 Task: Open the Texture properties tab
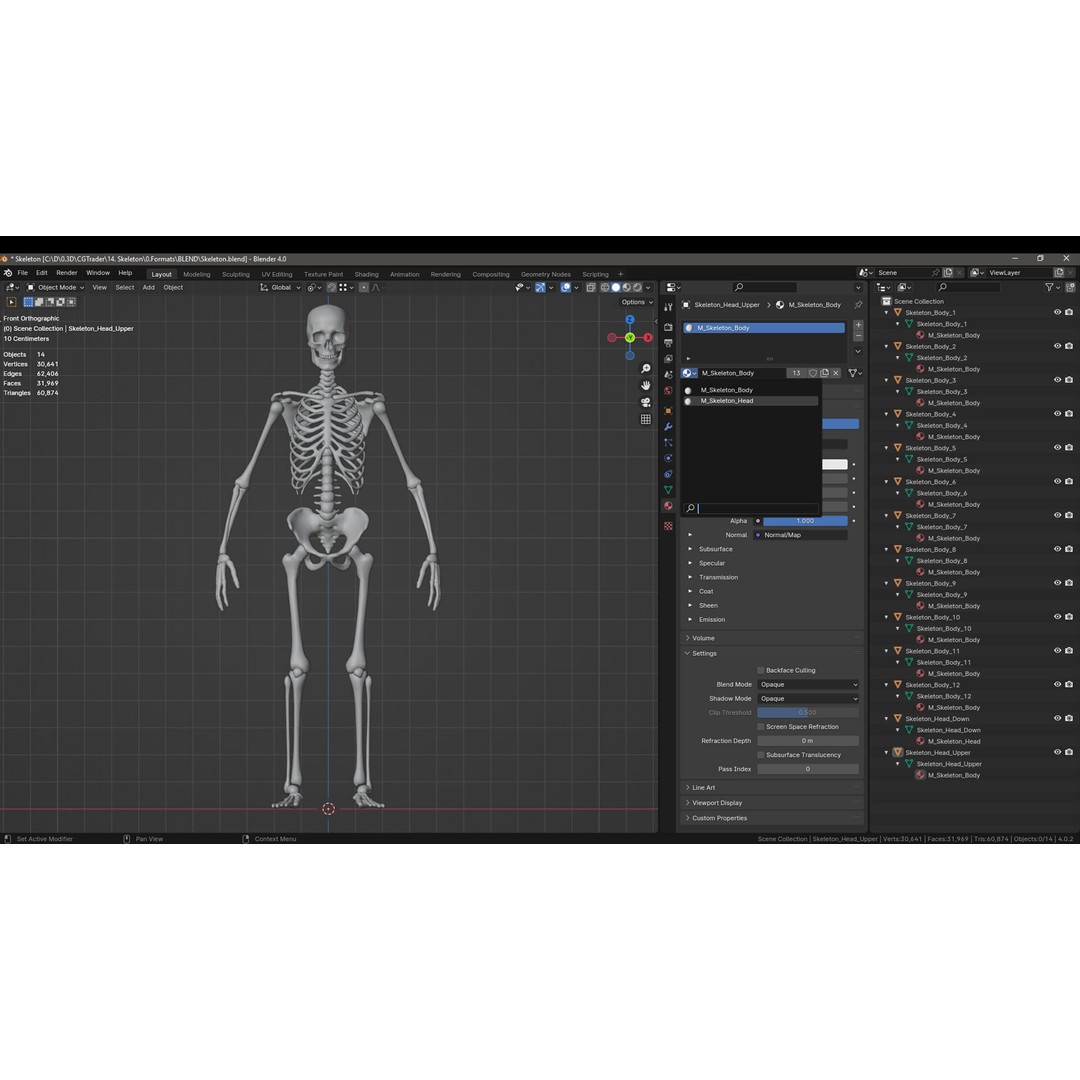coord(668,526)
